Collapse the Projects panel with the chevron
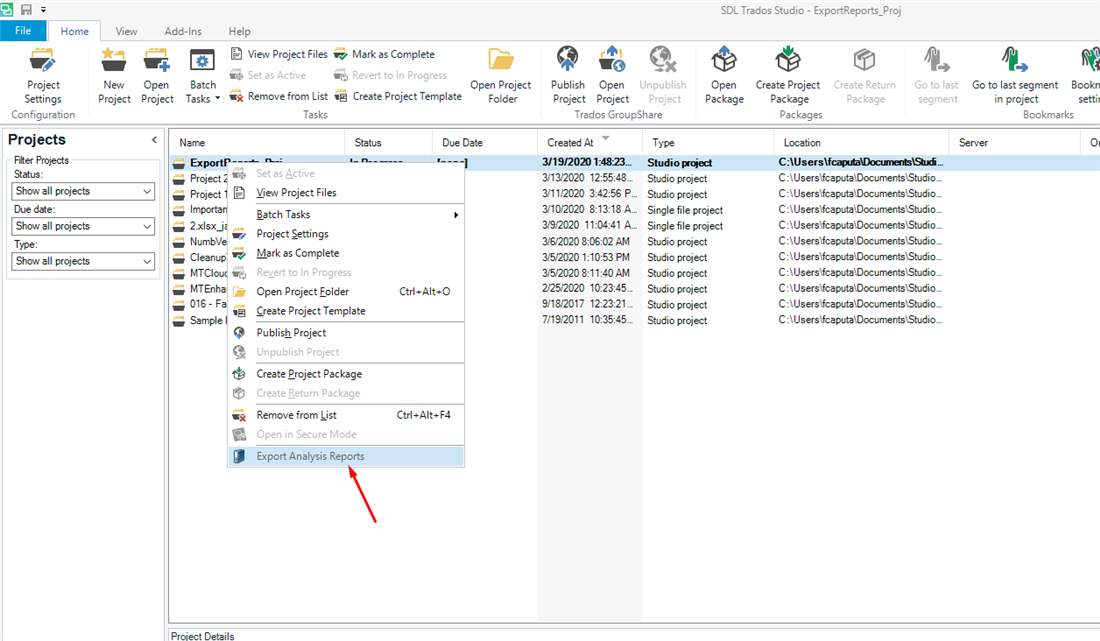 [x=154, y=140]
